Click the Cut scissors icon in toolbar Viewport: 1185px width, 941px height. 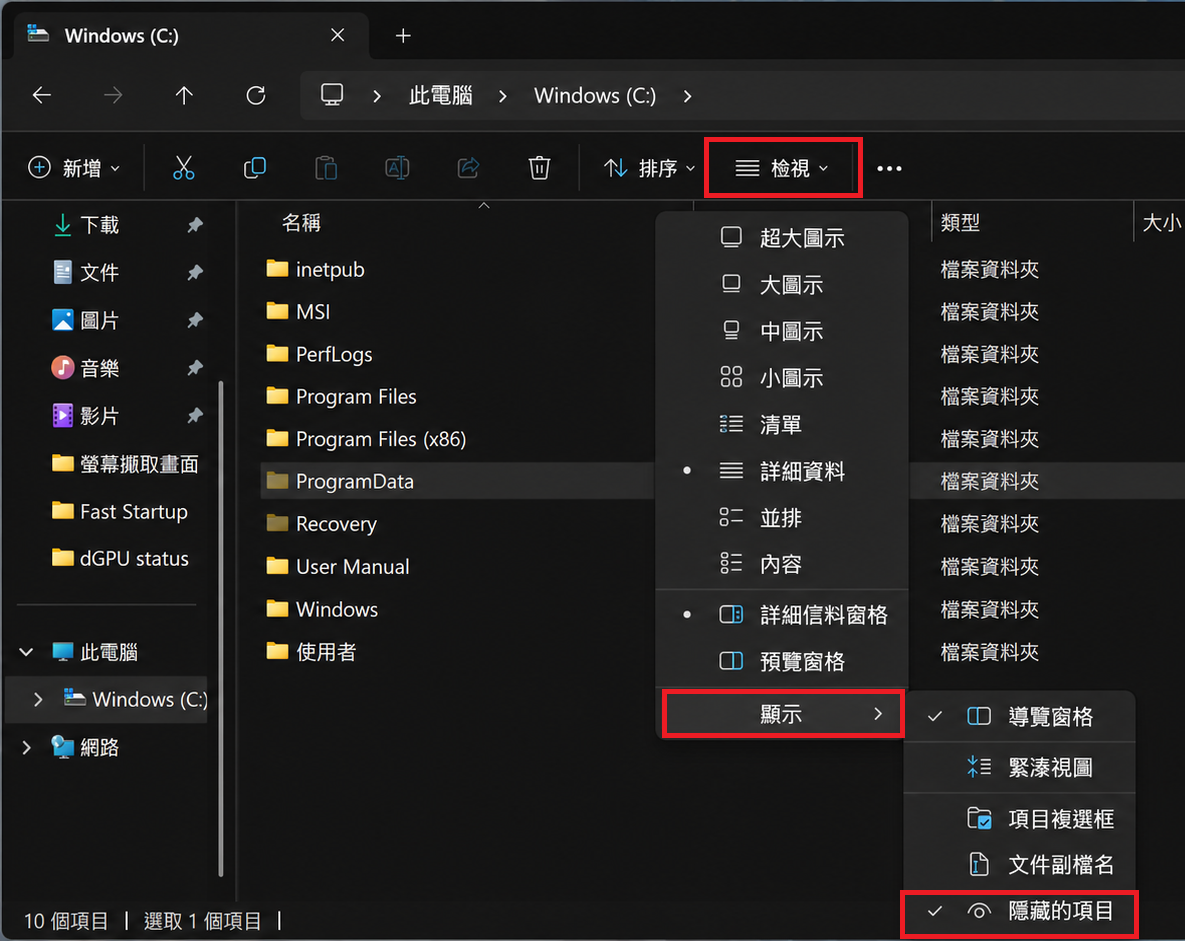184,168
